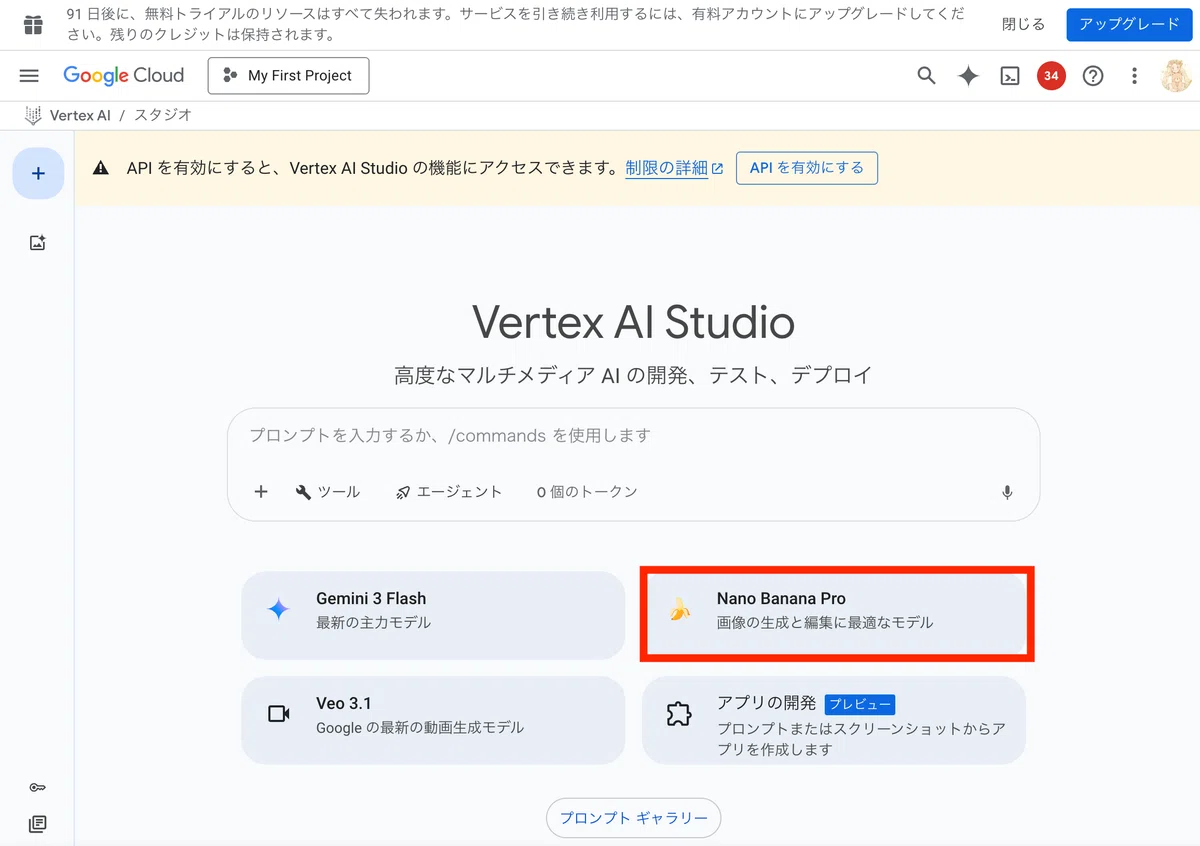Click the Vertex AI product icon in breadcrumb

34,115
